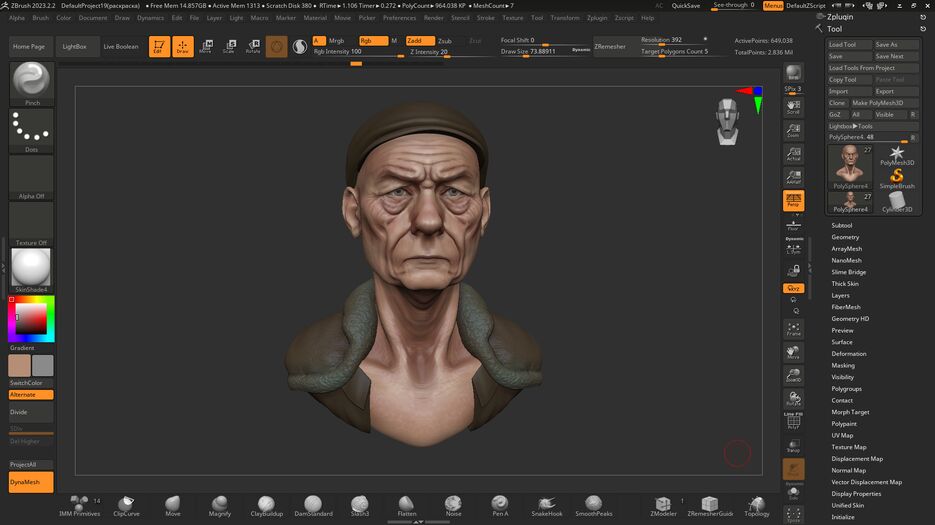935x525 pixels.
Task: Open the Render menu
Action: (x=434, y=18)
